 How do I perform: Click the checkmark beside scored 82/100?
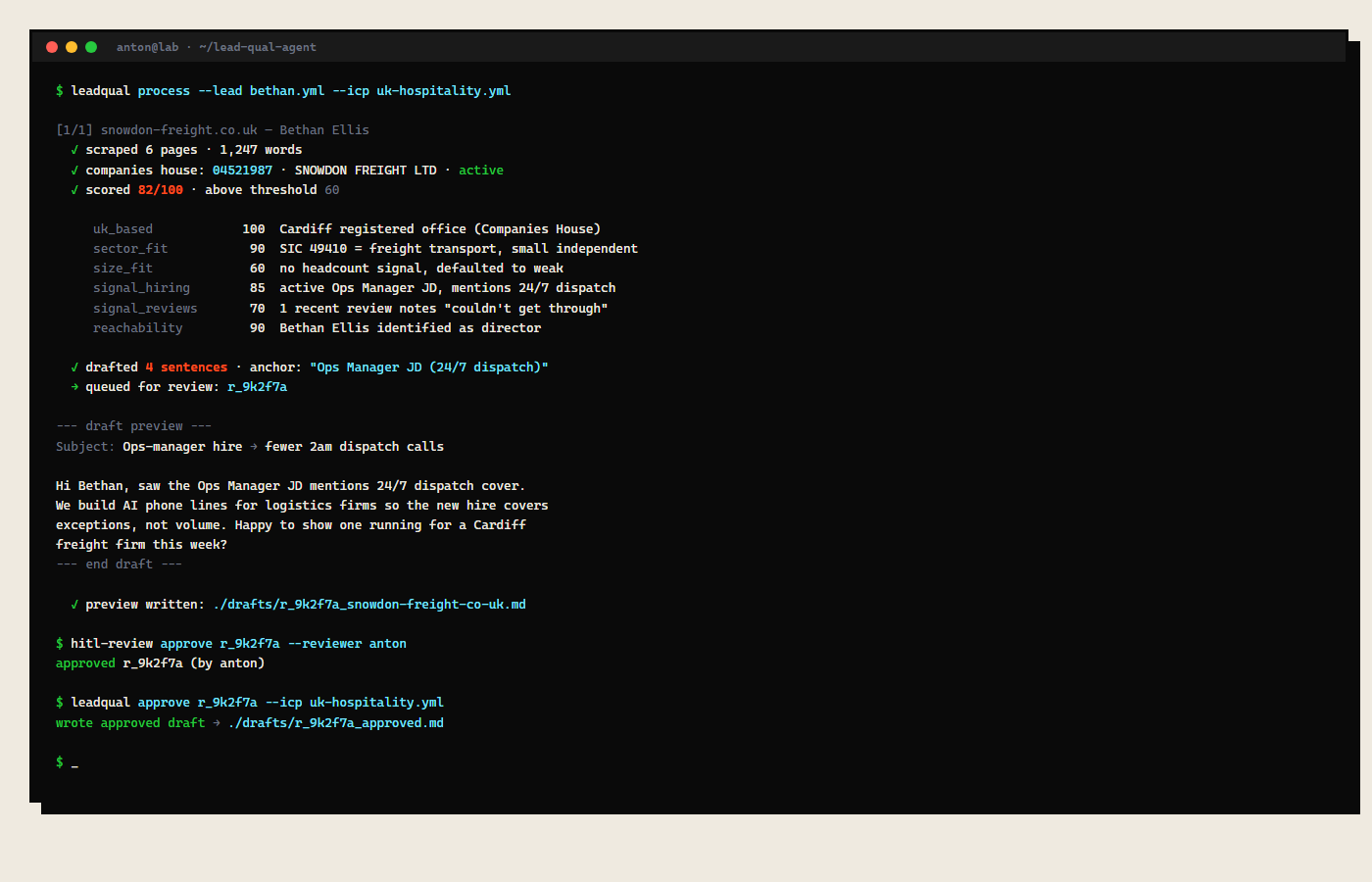coord(74,190)
